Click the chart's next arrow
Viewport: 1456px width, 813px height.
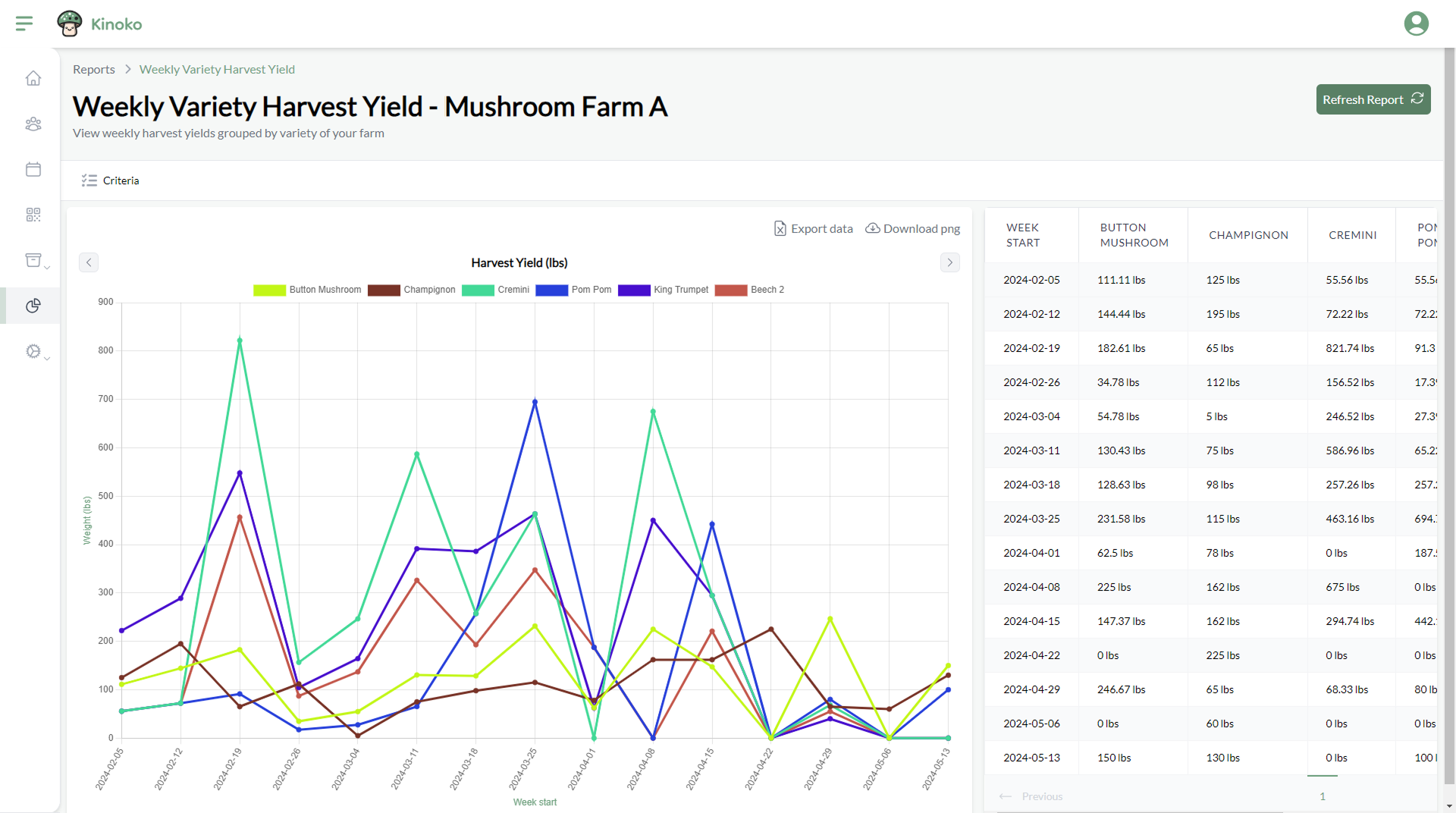coord(949,262)
